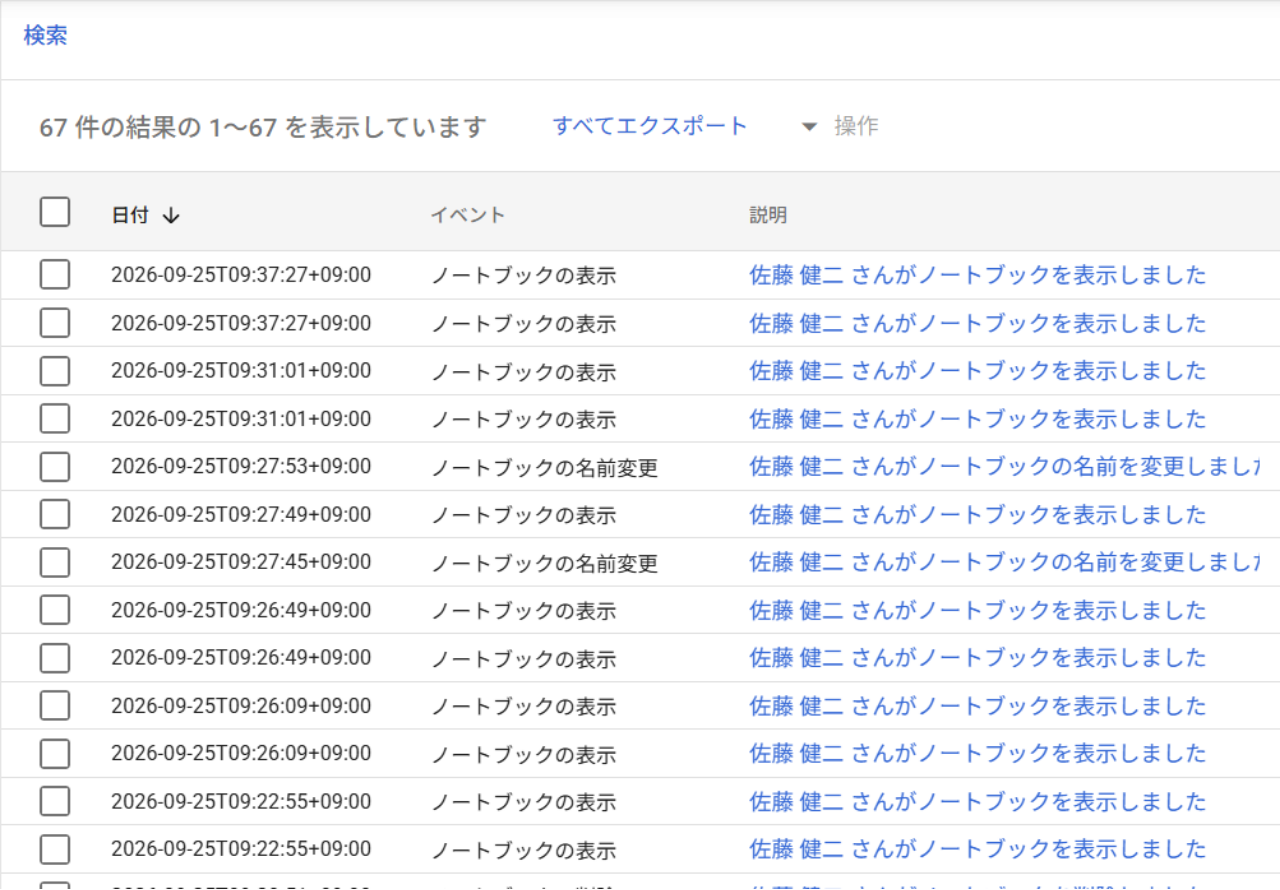Open the 操作 dropdown menu
This screenshot has width=1280, height=890.
pos(841,127)
